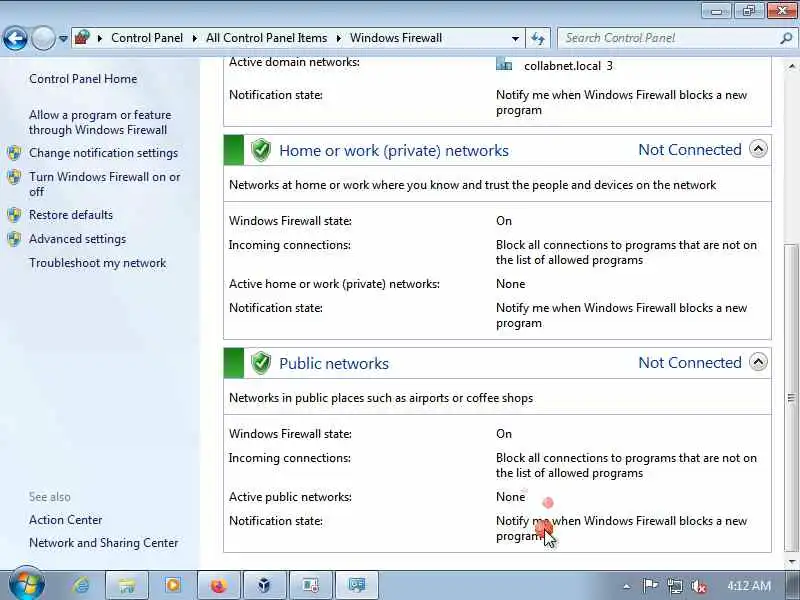Restore down the Windows Firewall window
This screenshot has height=600, width=800.
(x=749, y=11)
